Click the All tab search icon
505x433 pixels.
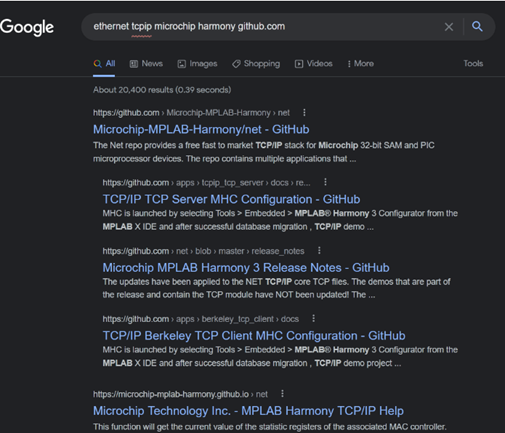click(97, 64)
